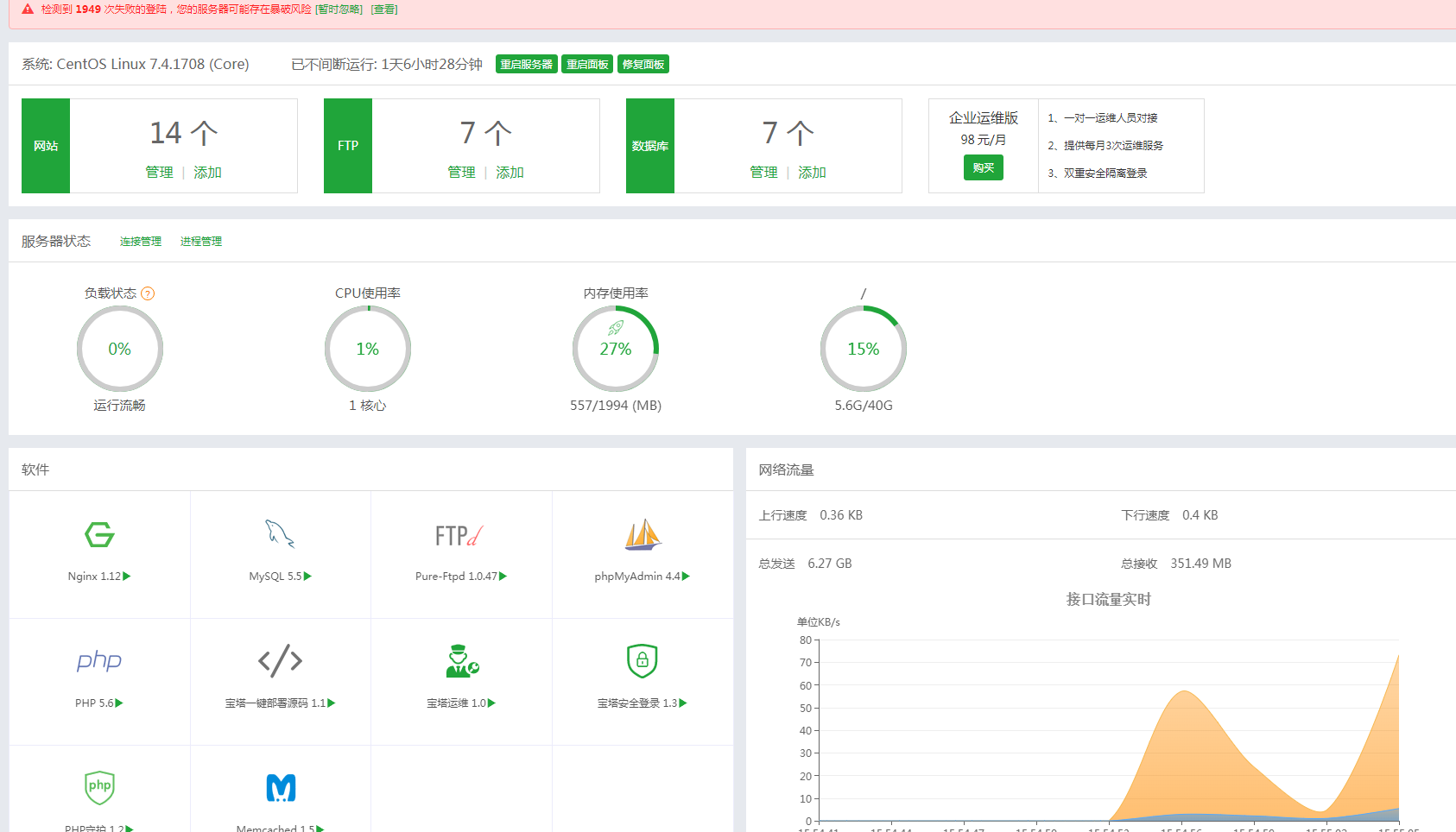Open the Pure-Ftpd 1.0.47 label

click(x=456, y=577)
